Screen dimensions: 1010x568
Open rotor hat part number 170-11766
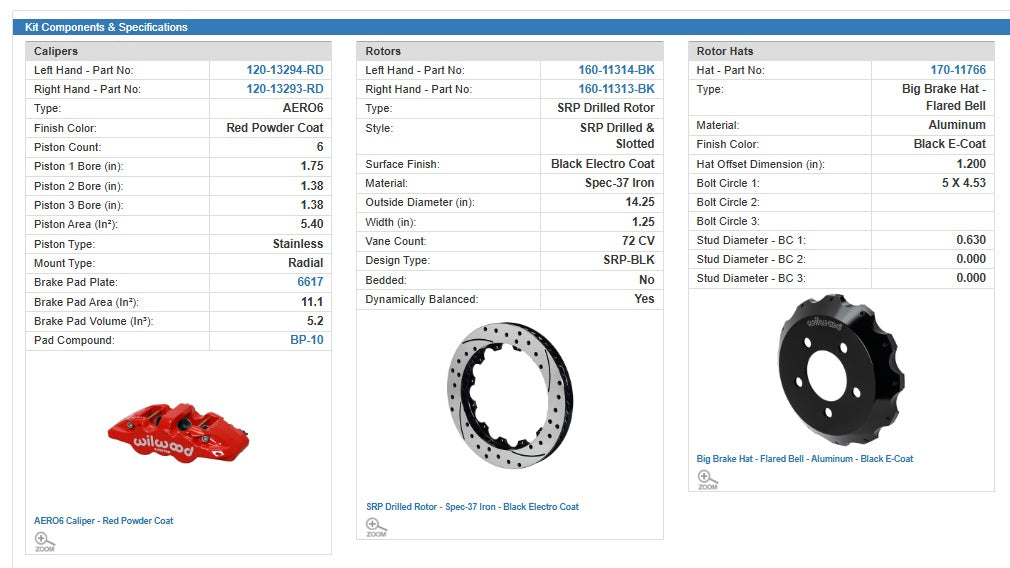957,70
